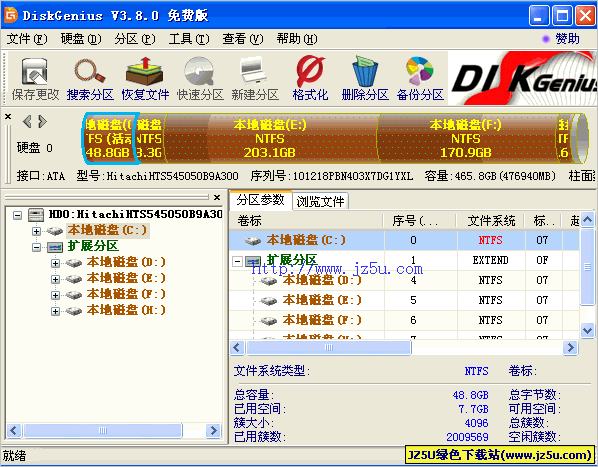
Task: Click the table's vertical scrollbar down arrow
Action: pos(587,330)
